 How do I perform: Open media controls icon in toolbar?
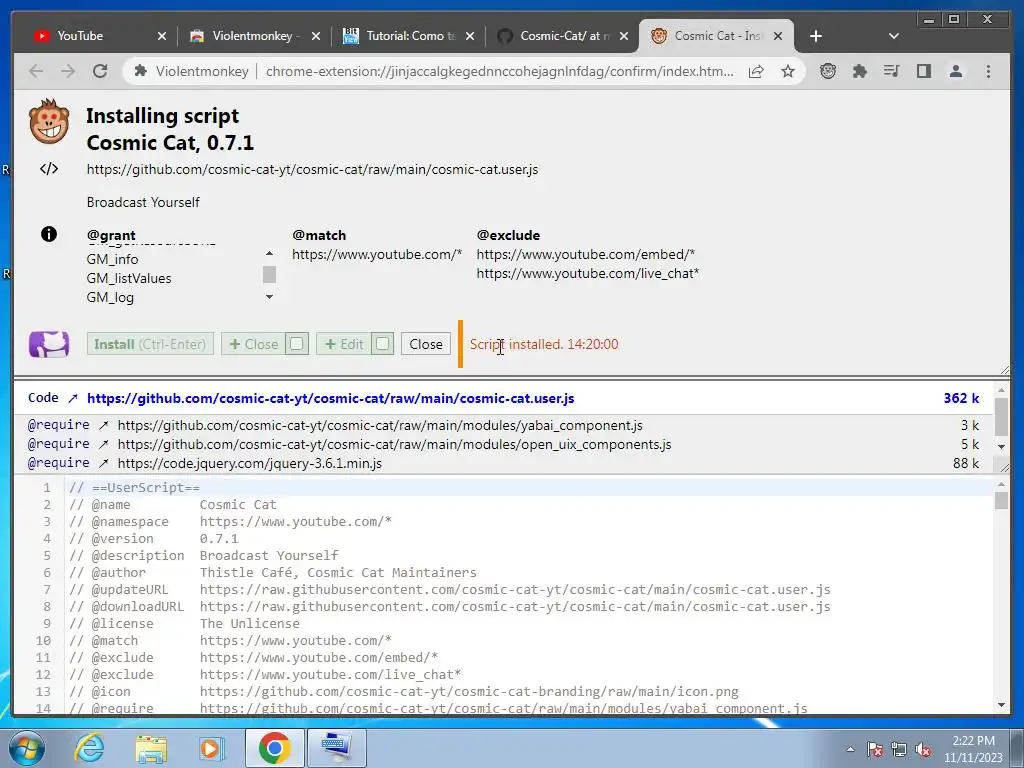pyautogui.click(x=891, y=71)
